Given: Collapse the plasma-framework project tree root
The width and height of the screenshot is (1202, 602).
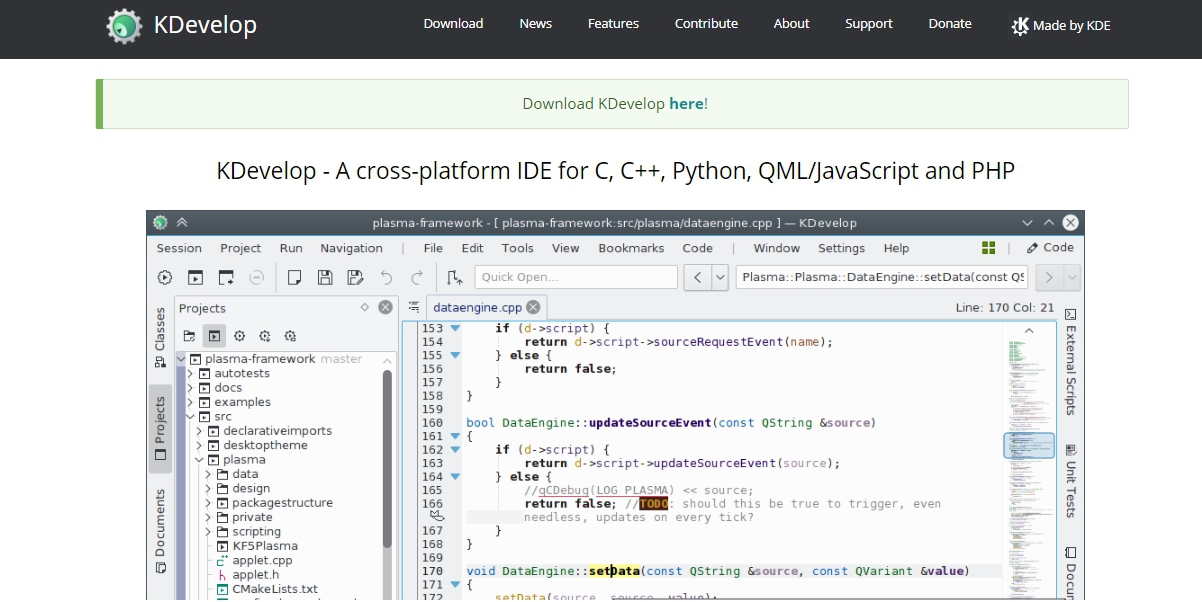Looking at the screenshot, I should pyautogui.click(x=181, y=359).
